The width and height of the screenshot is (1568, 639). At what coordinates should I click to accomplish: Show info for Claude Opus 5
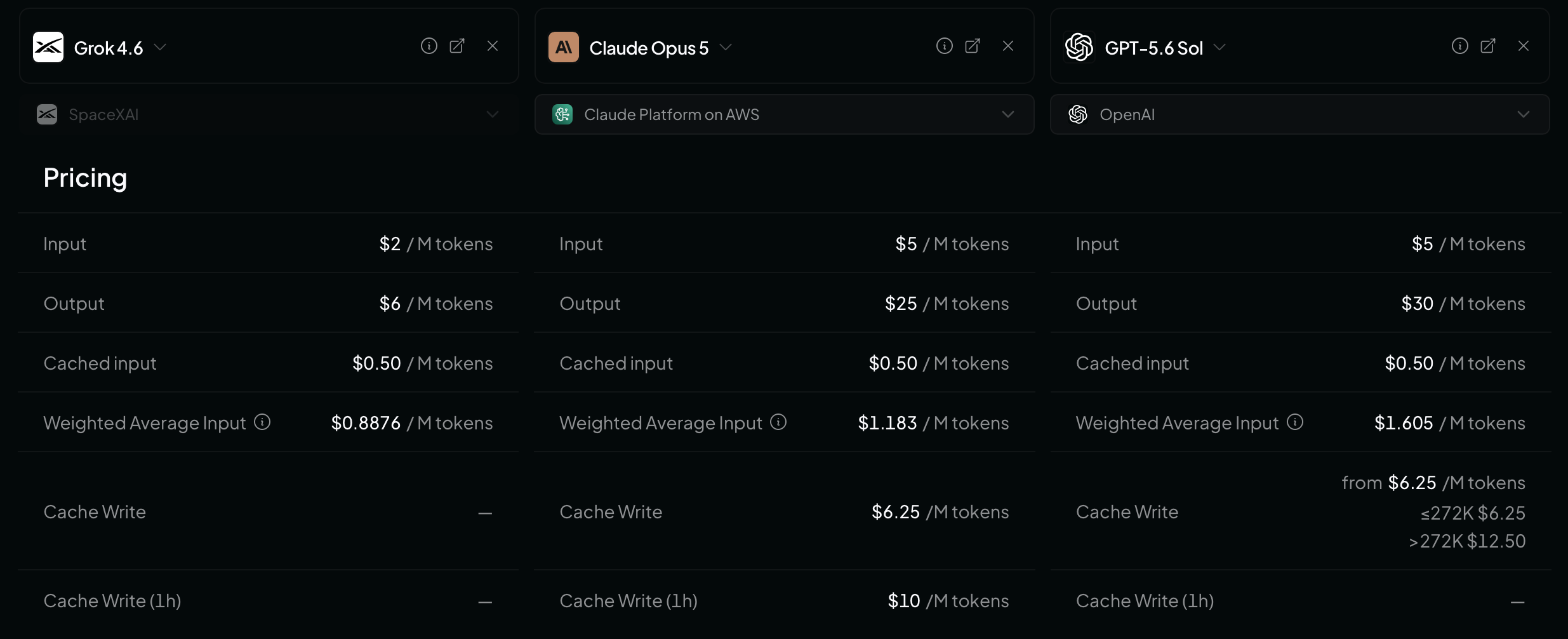945,46
